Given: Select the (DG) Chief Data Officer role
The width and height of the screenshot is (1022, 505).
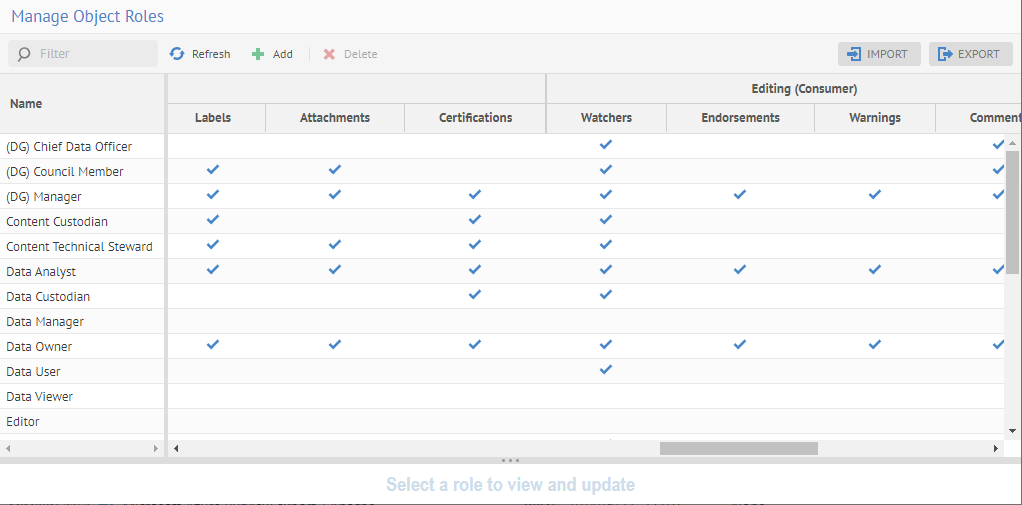Looking at the screenshot, I should click(69, 147).
